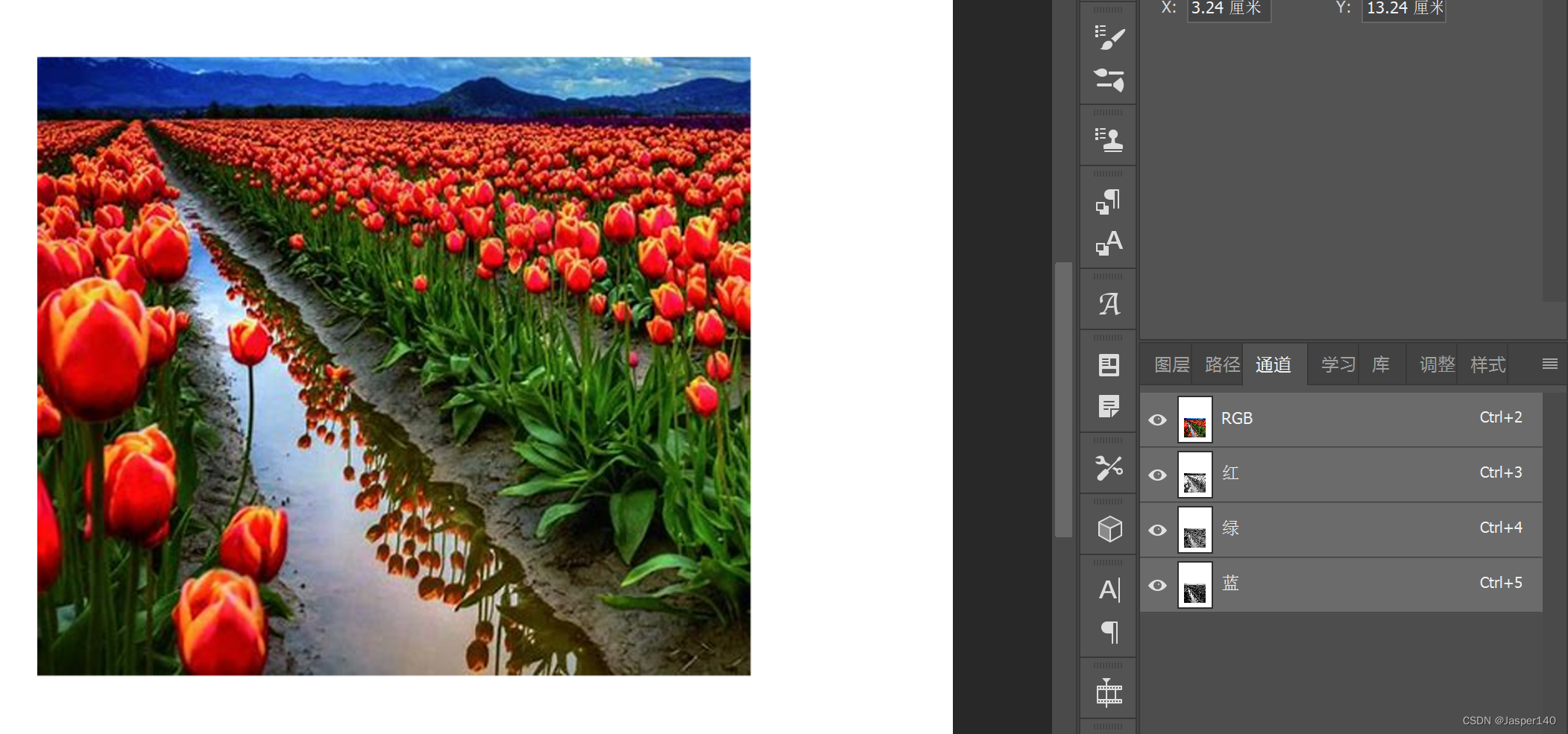1568x734 pixels.
Task: Switch to the 图层 tab
Action: (1171, 364)
